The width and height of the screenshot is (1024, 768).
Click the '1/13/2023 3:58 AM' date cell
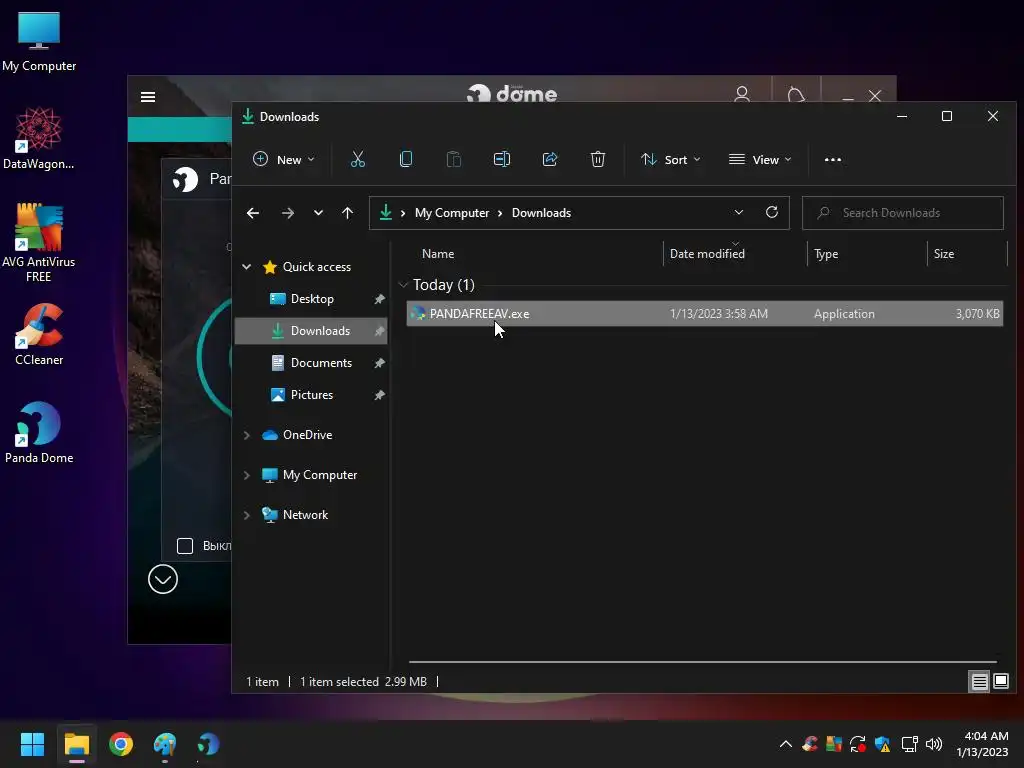click(x=718, y=314)
